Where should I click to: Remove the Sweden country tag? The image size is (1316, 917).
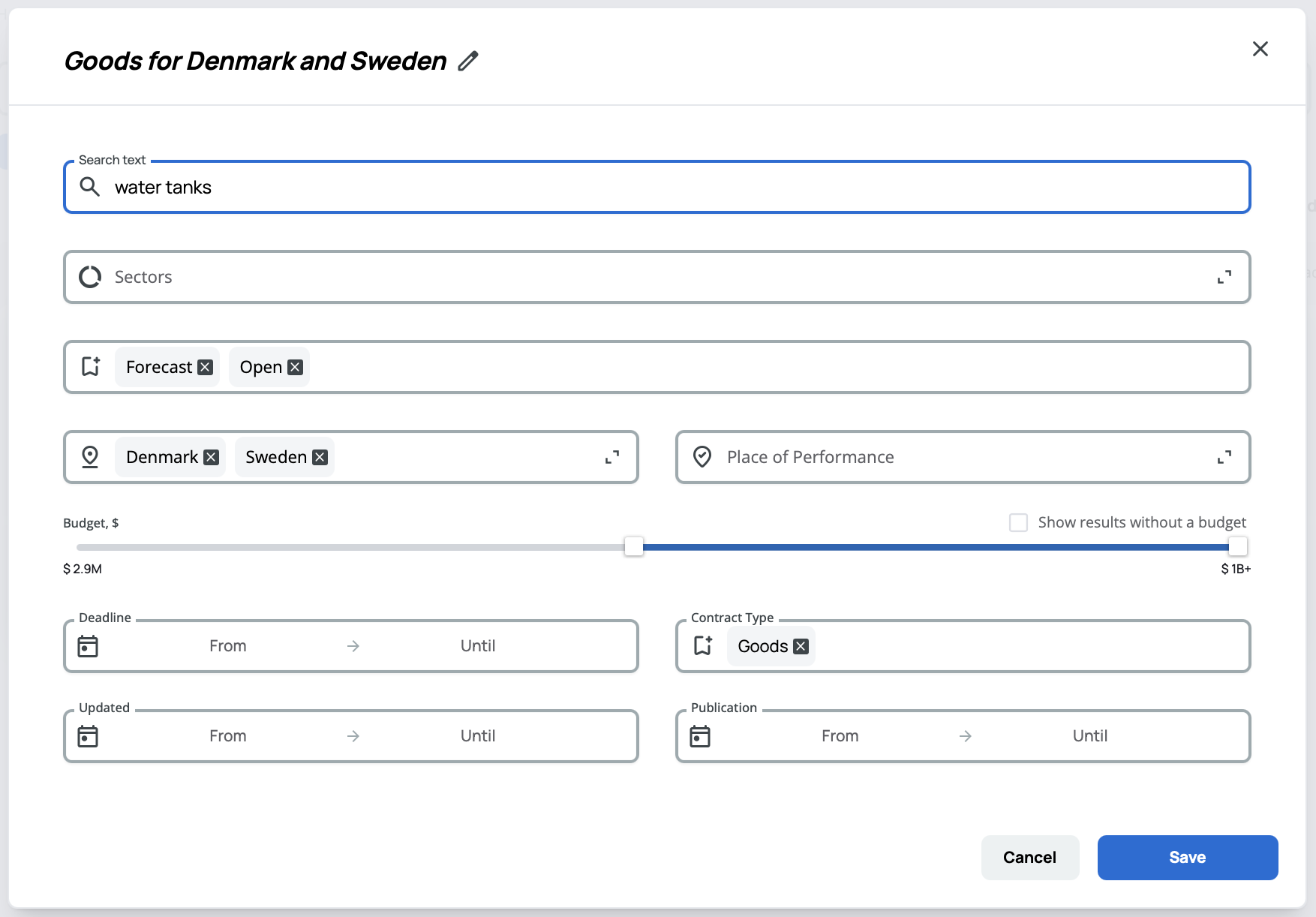(x=320, y=457)
